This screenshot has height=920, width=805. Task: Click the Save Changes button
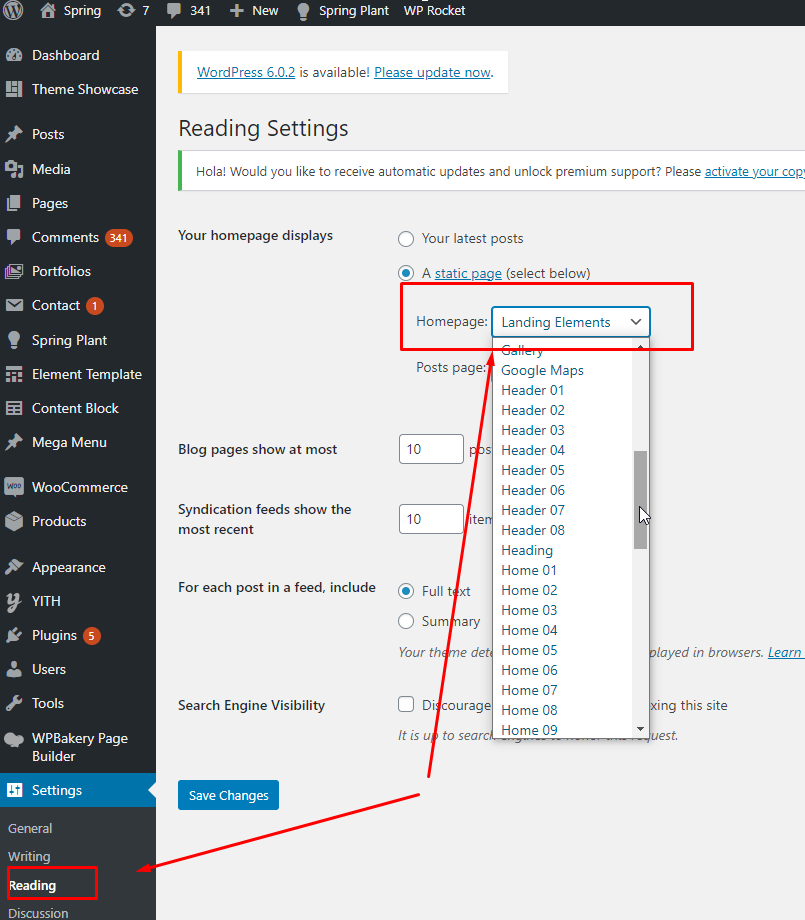pos(228,795)
